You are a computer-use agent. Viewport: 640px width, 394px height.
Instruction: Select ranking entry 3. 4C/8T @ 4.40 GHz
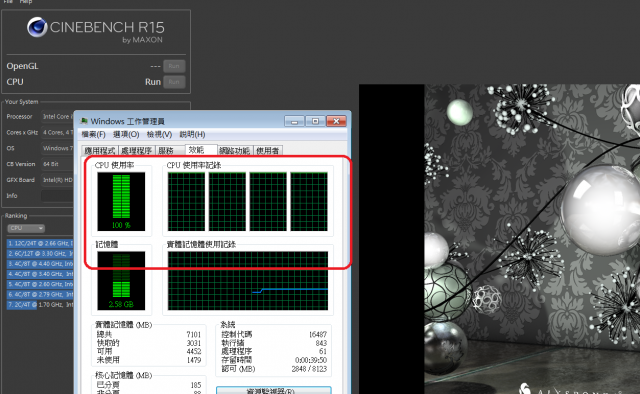tap(40, 264)
